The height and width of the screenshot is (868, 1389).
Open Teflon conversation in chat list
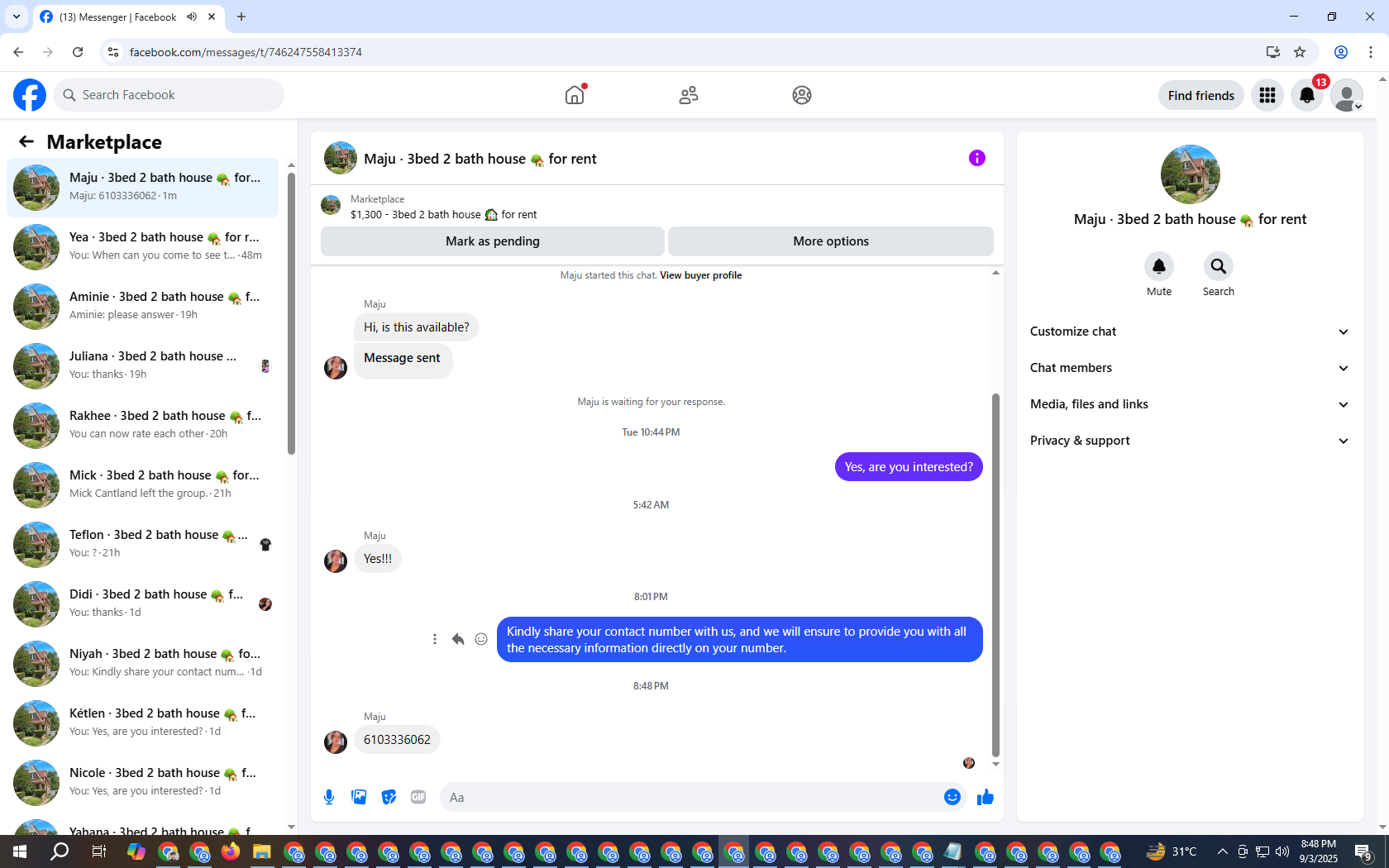pyautogui.click(x=142, y=545)
